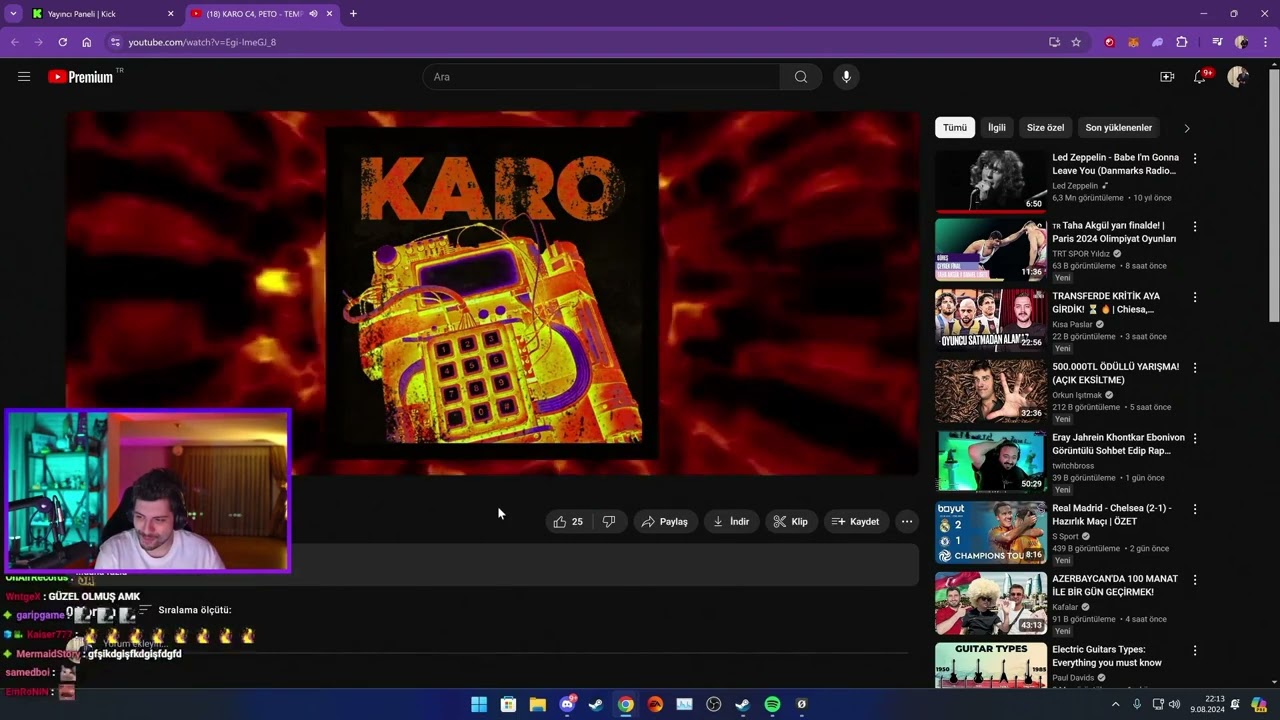Click the Paylaş share button

(x=665, y=521)
